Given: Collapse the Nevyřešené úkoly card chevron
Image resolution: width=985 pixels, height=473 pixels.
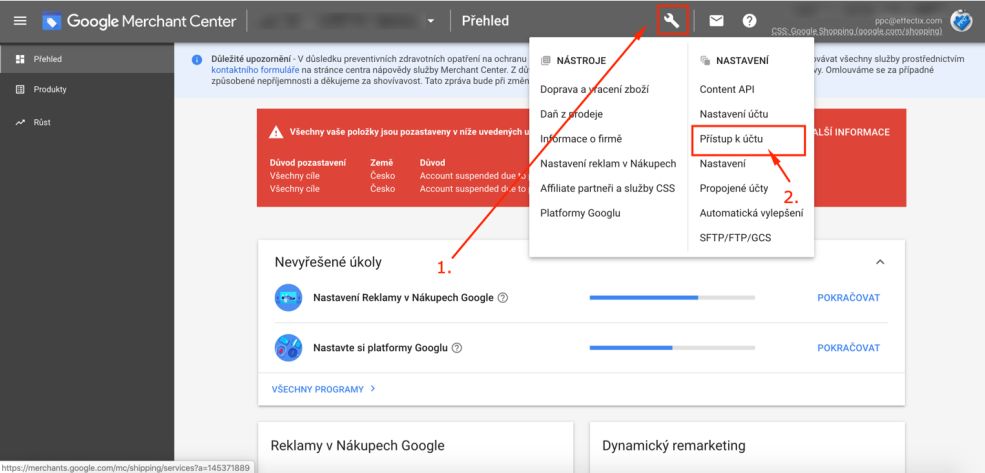Looking at the screenshot, I should [880, 262].
